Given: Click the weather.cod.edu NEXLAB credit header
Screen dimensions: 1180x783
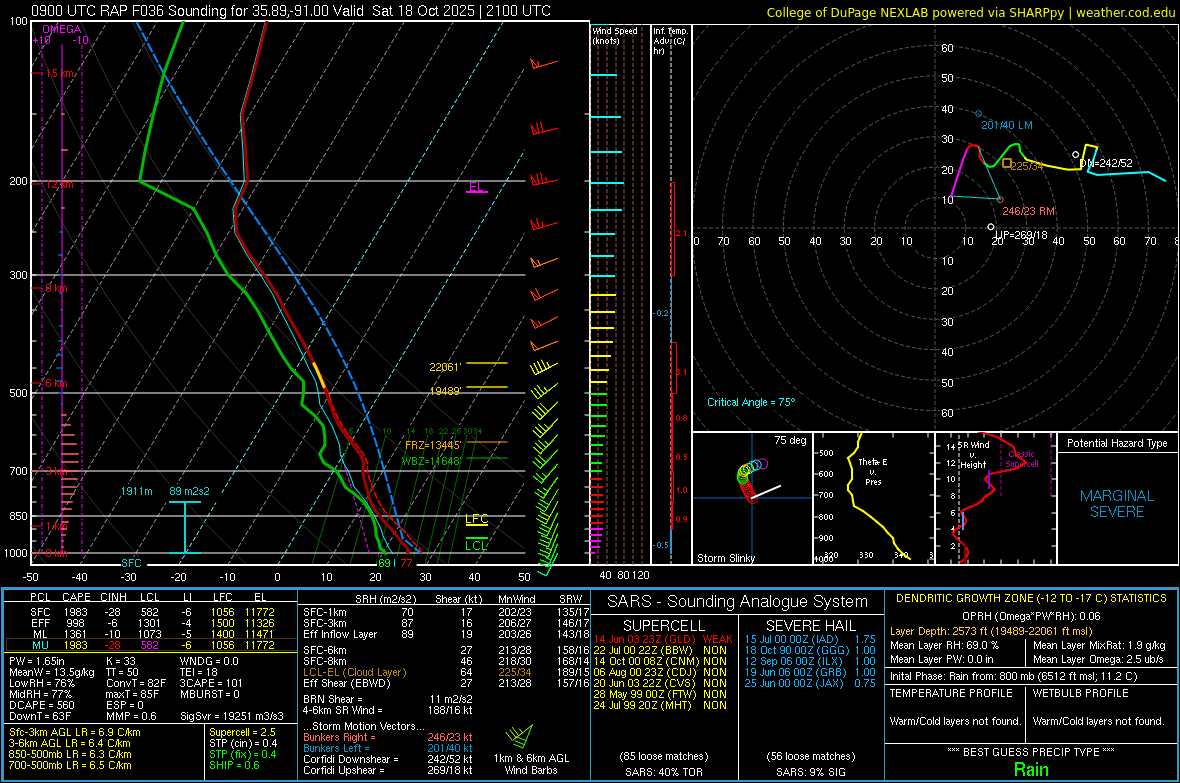Looking at the screenshot, I should 971,12.
